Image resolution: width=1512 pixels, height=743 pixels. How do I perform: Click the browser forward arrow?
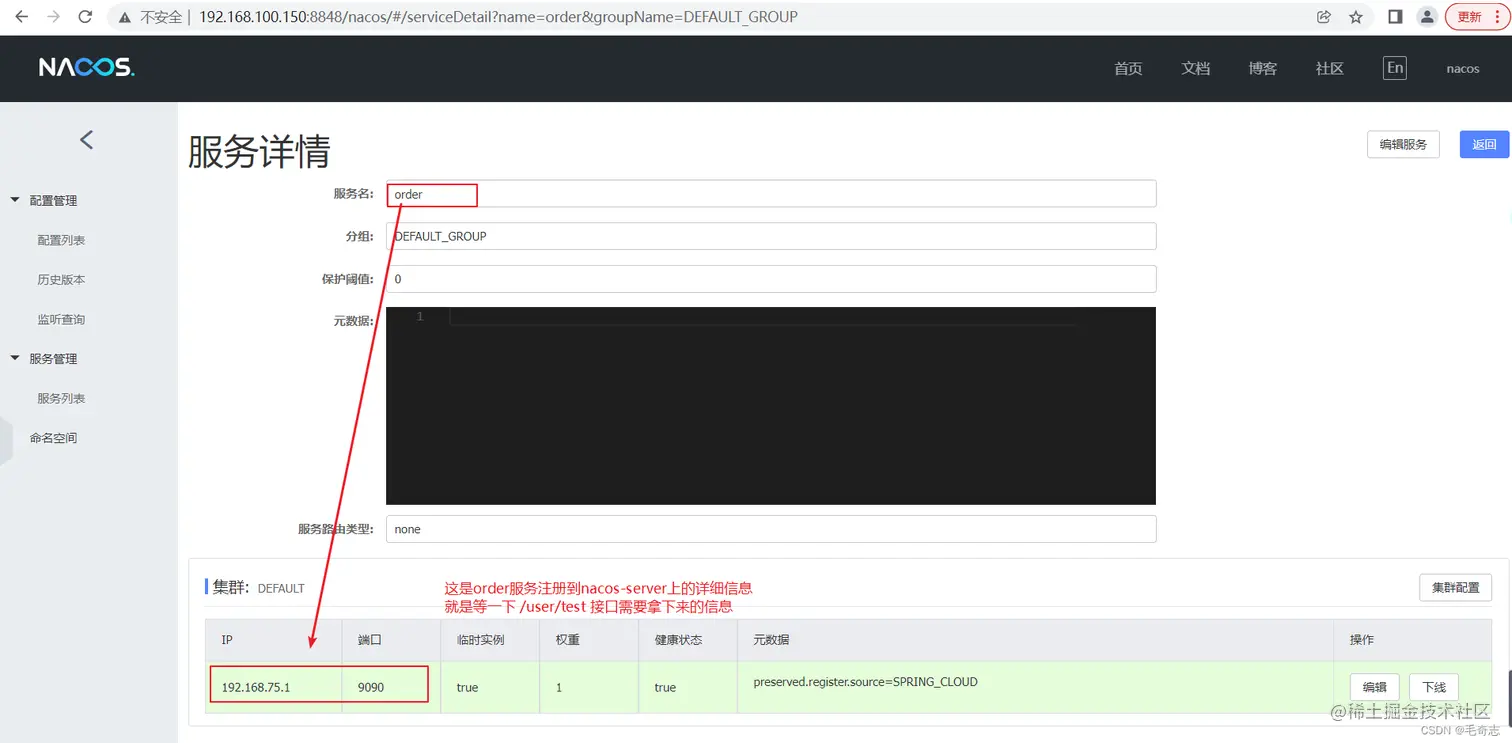point(53,17)
